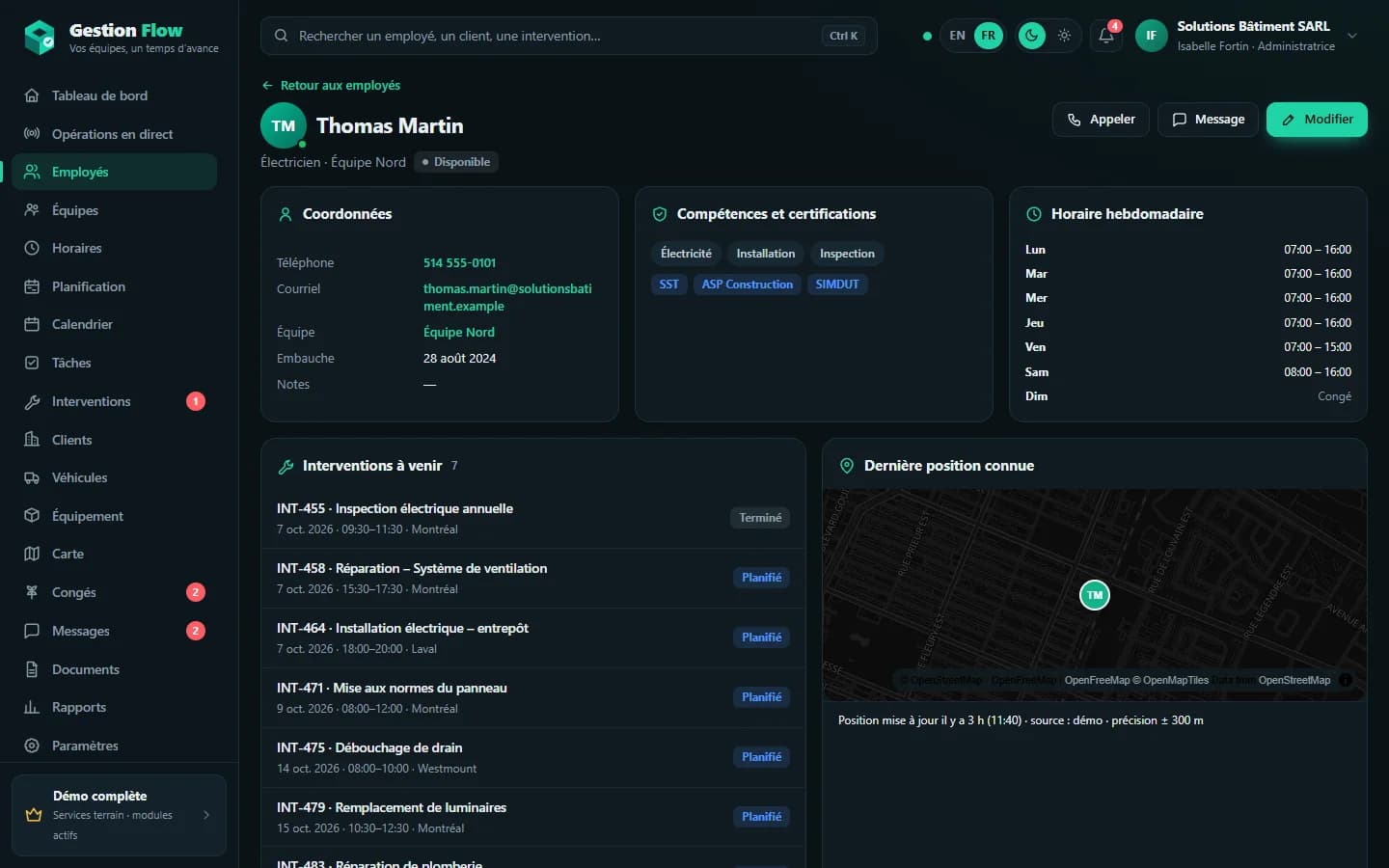The width and height of the screenshot is (1389, 868).
Task: Set language to EN
Action: coord(957,36)
